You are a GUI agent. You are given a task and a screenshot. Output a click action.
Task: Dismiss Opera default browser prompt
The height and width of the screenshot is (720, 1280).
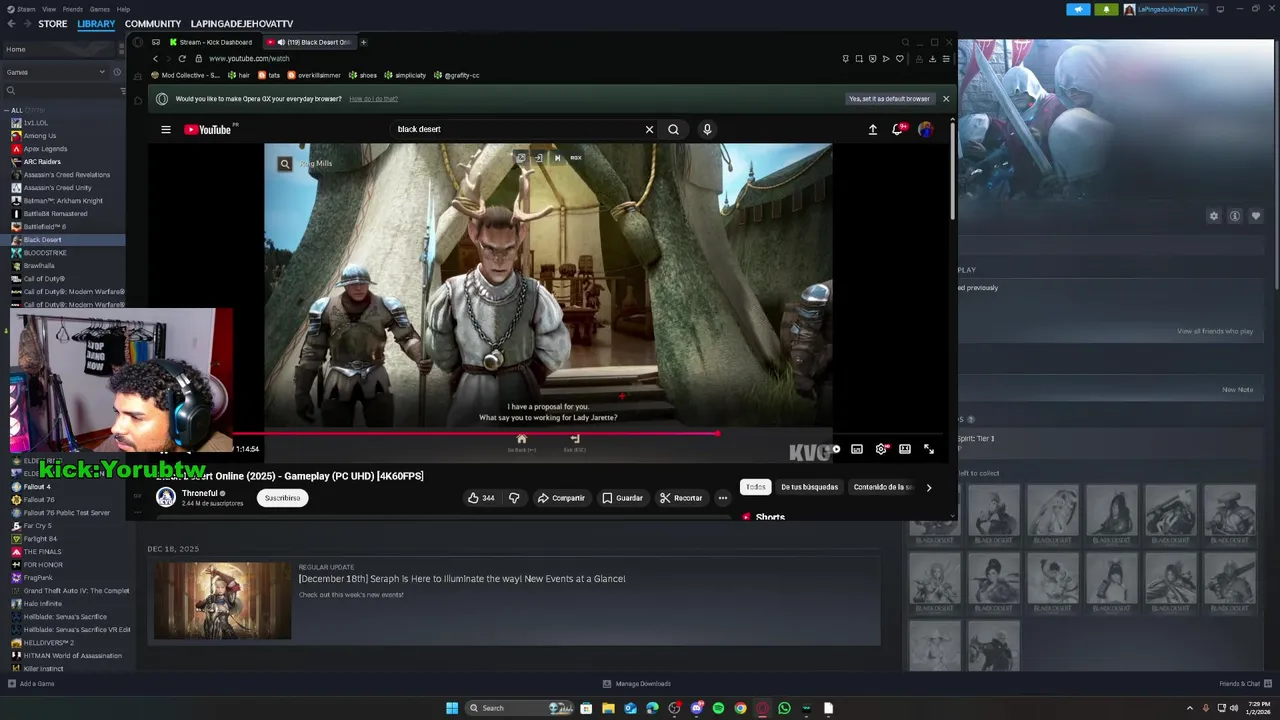tap(946, 99)
